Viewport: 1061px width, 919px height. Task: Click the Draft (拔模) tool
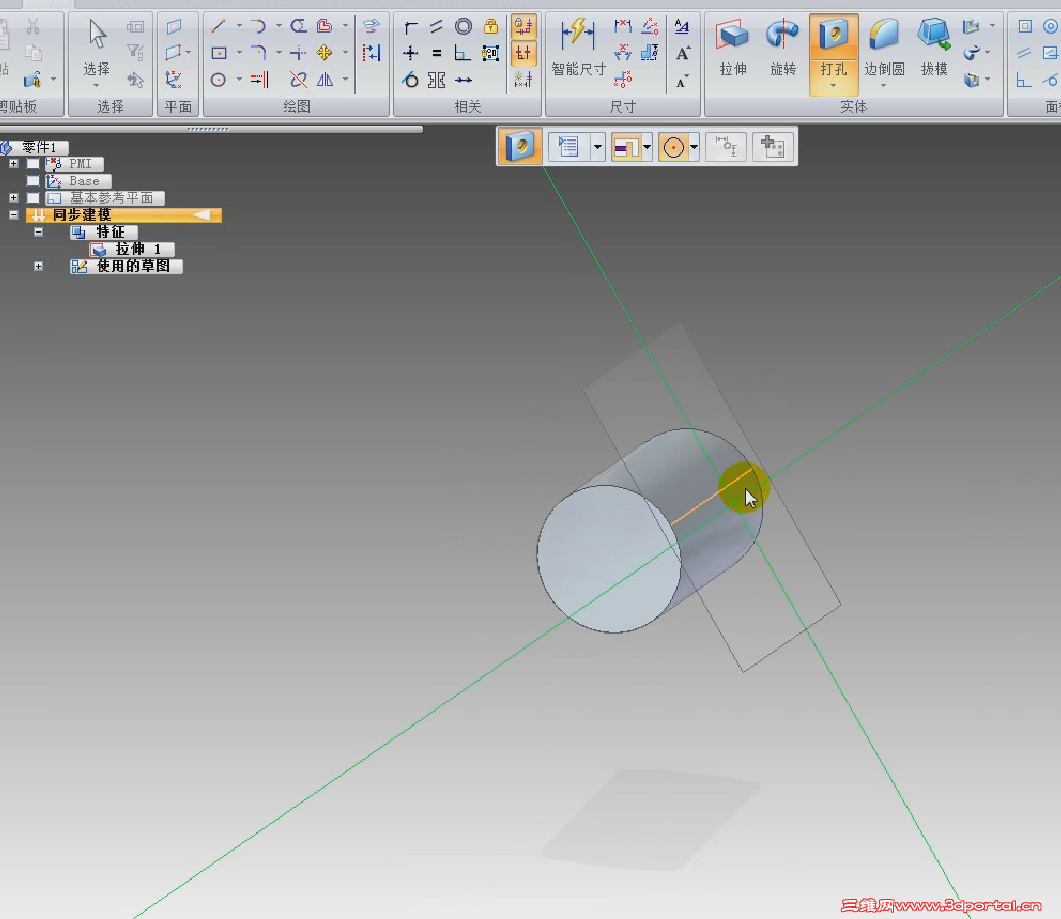coord(934,47)
